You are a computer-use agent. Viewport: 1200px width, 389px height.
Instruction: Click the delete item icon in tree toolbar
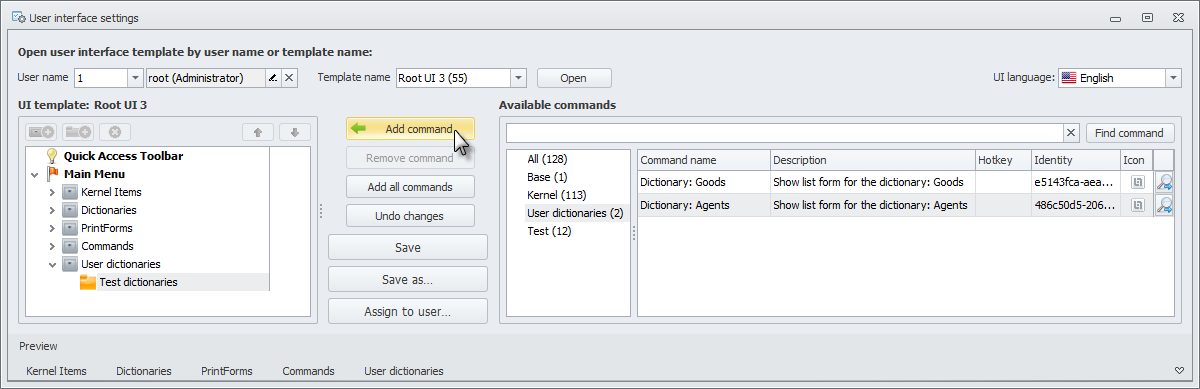(115, 131)
